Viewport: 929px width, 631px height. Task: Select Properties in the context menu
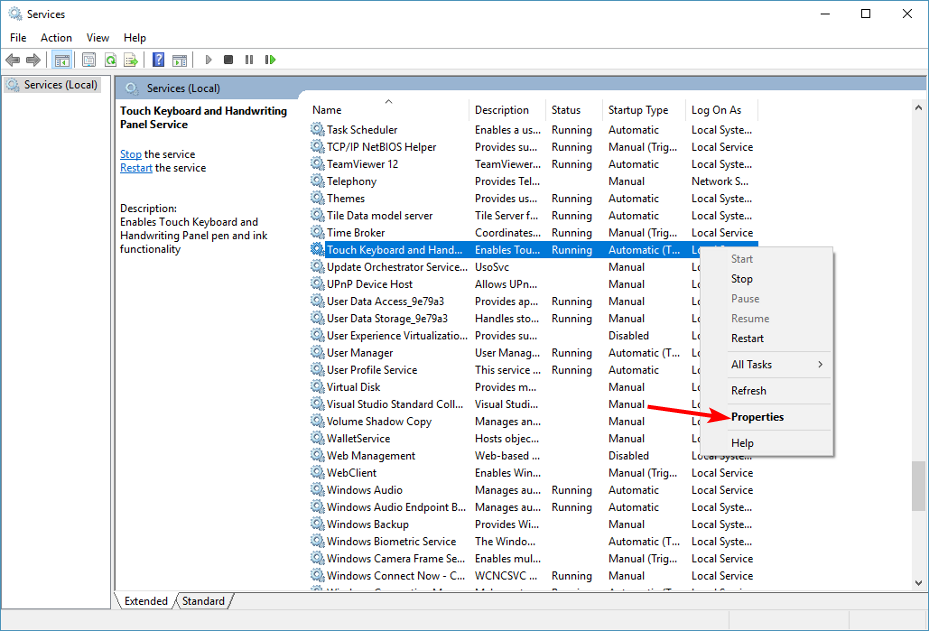[x=767, y=417]
